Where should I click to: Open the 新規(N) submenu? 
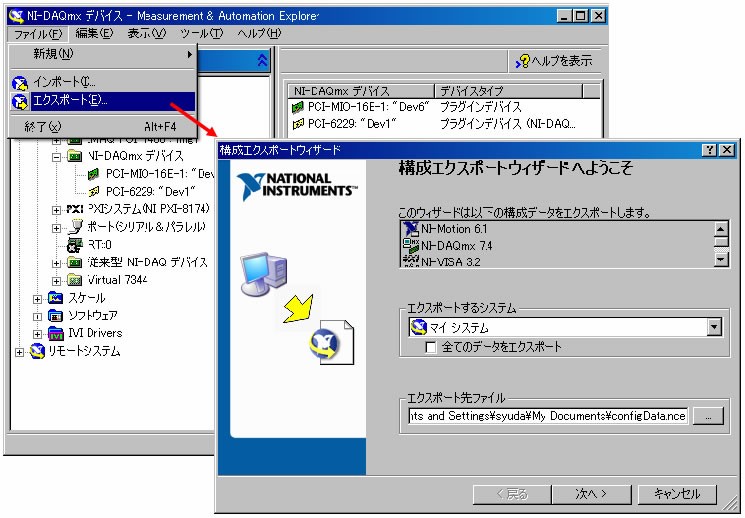pos(103,54)
